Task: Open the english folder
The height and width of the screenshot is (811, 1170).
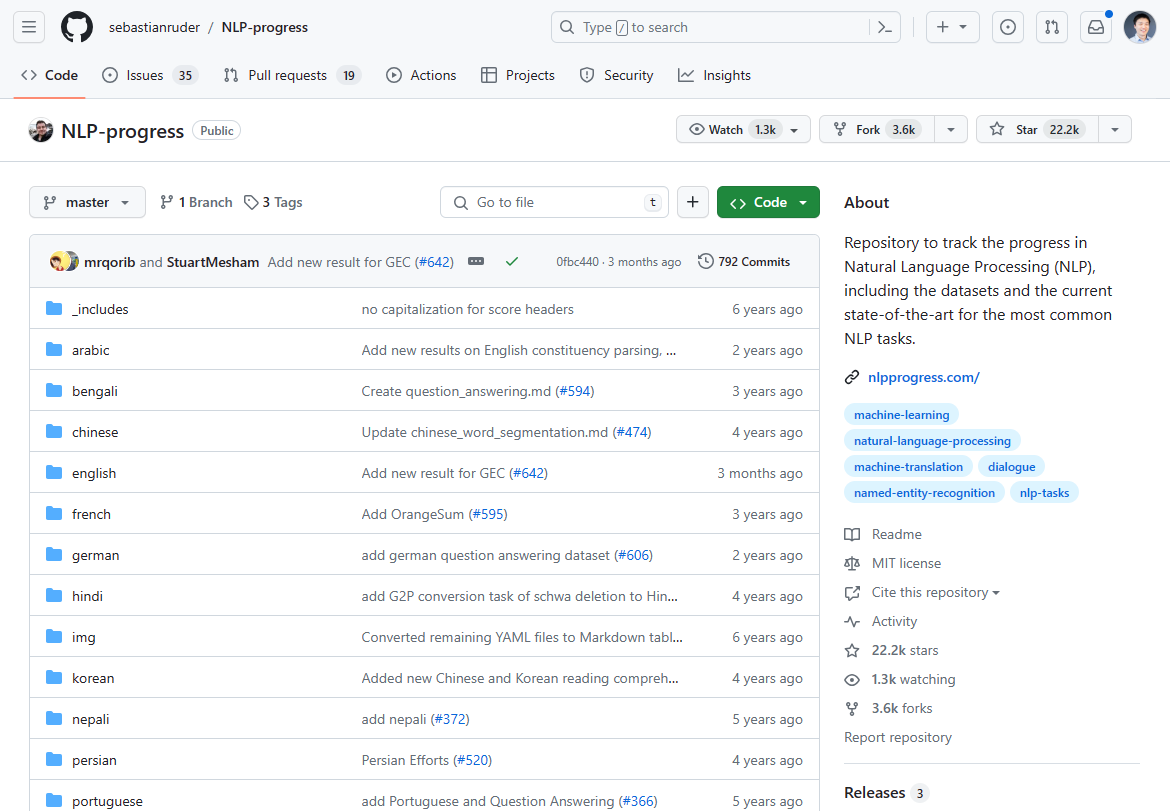Action: click(x=94, y=473)
